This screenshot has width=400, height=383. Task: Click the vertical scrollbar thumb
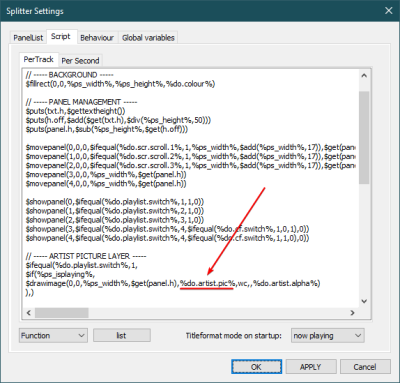(364, 138)
